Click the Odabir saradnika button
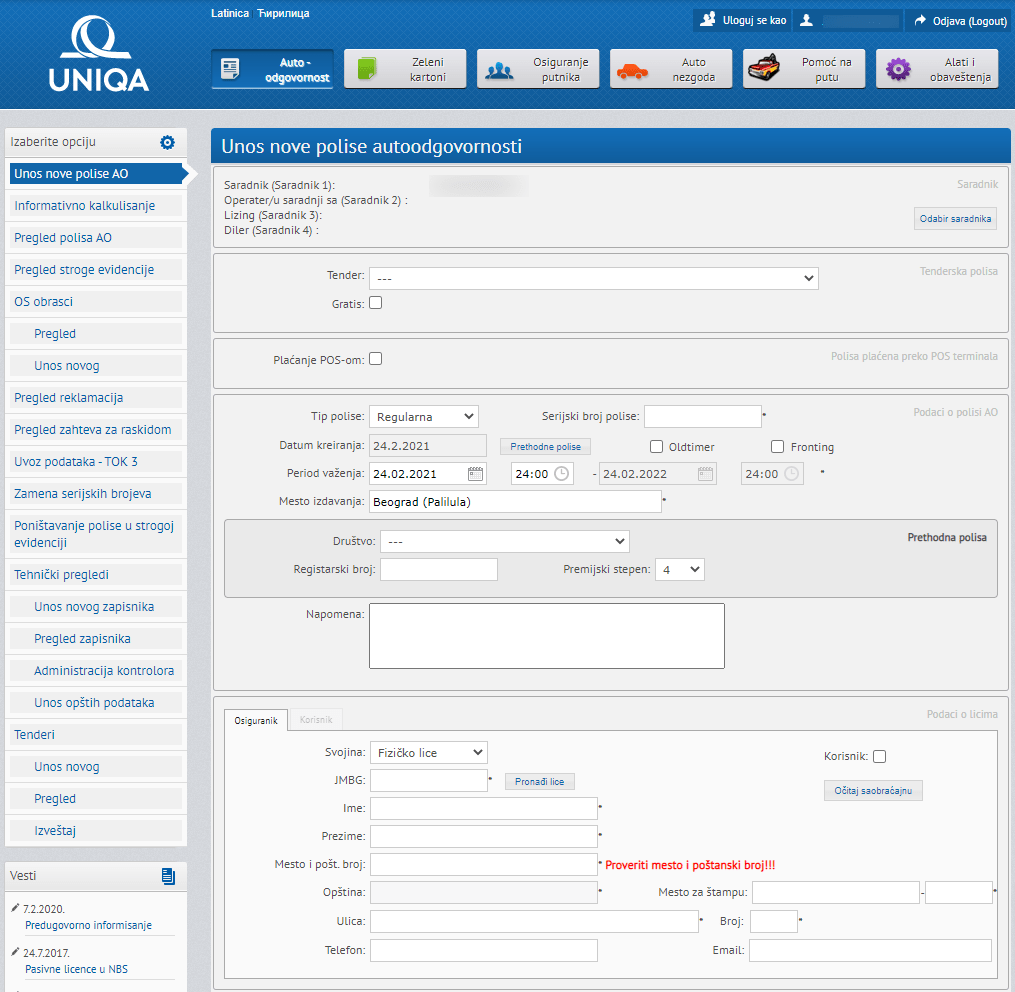Viewport: 1015px width, 992px height. coord(955,219)
